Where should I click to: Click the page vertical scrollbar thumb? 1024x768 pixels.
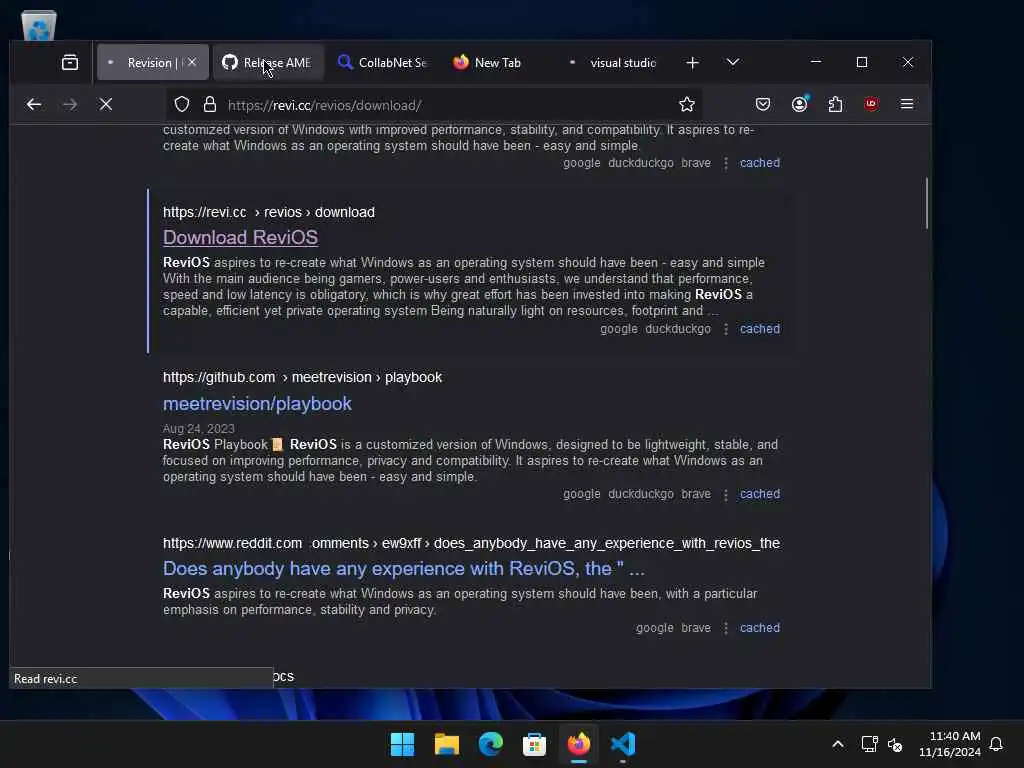926,203
